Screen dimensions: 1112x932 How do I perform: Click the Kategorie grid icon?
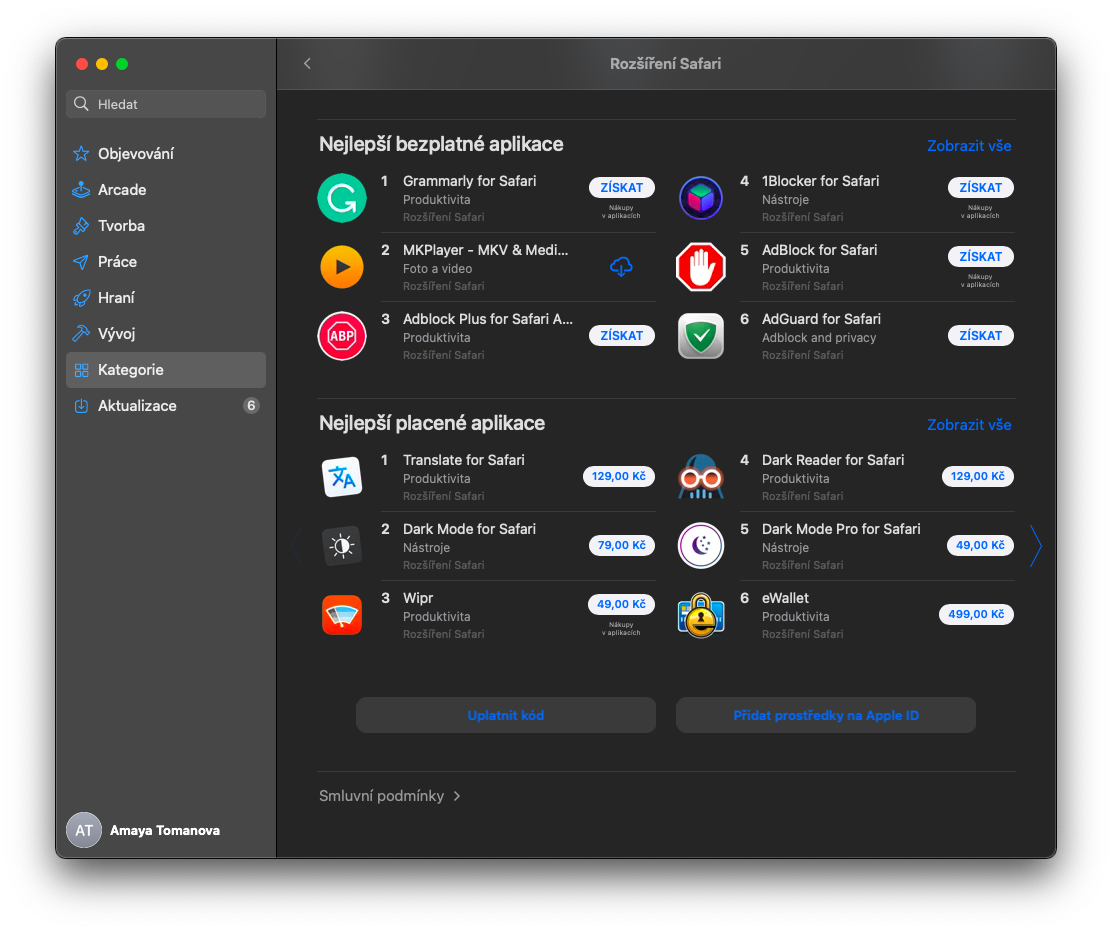(x=82, y=370)
